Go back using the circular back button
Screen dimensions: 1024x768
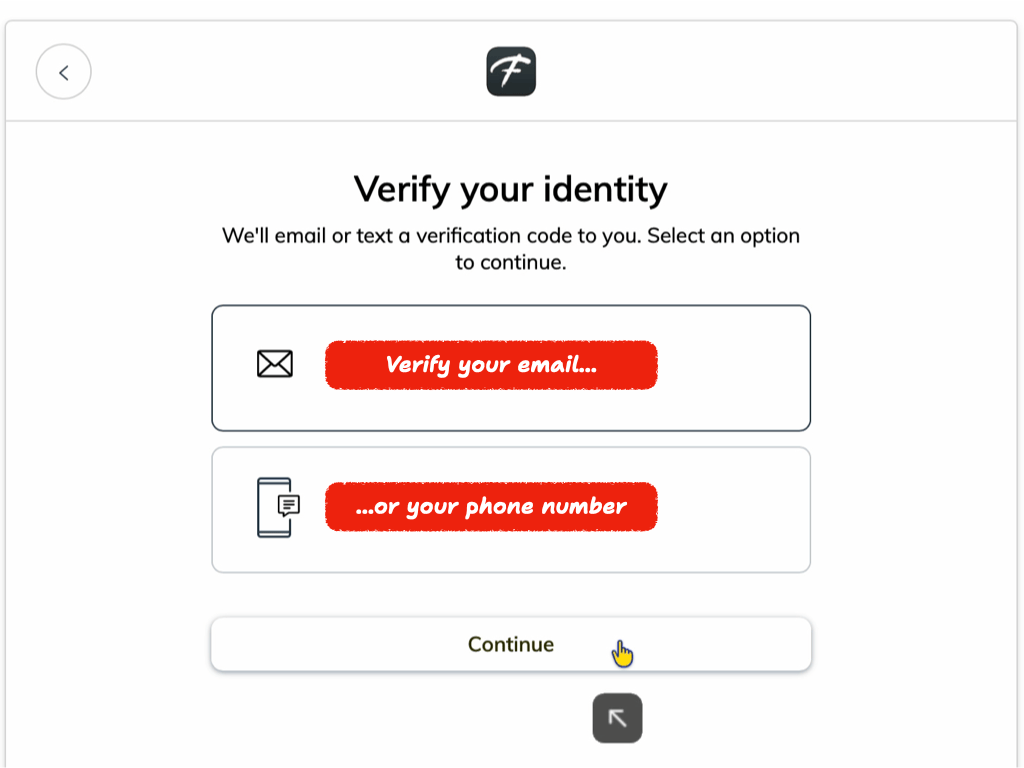63,71
